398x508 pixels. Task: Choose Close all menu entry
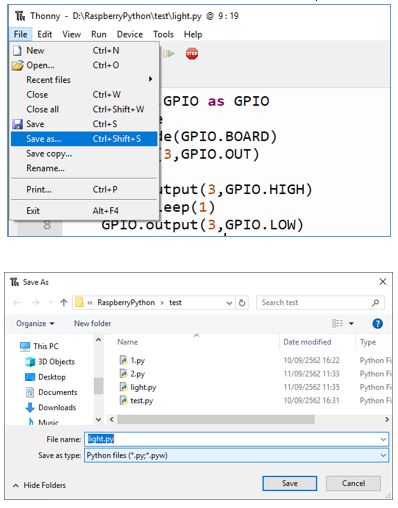click(84, 109)
